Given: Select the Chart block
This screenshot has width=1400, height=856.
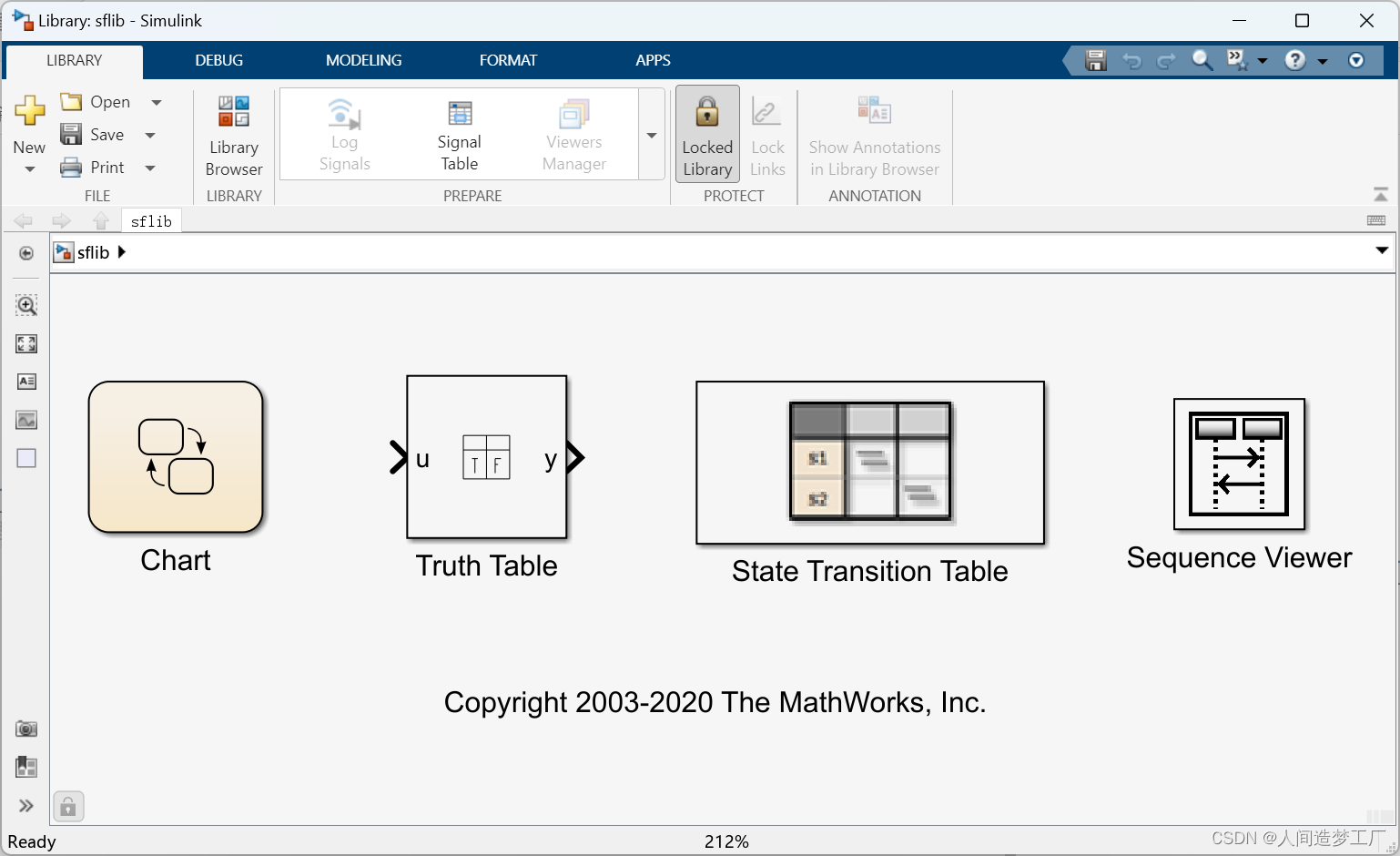Looking at the screenshot, I should pos(176,457).
